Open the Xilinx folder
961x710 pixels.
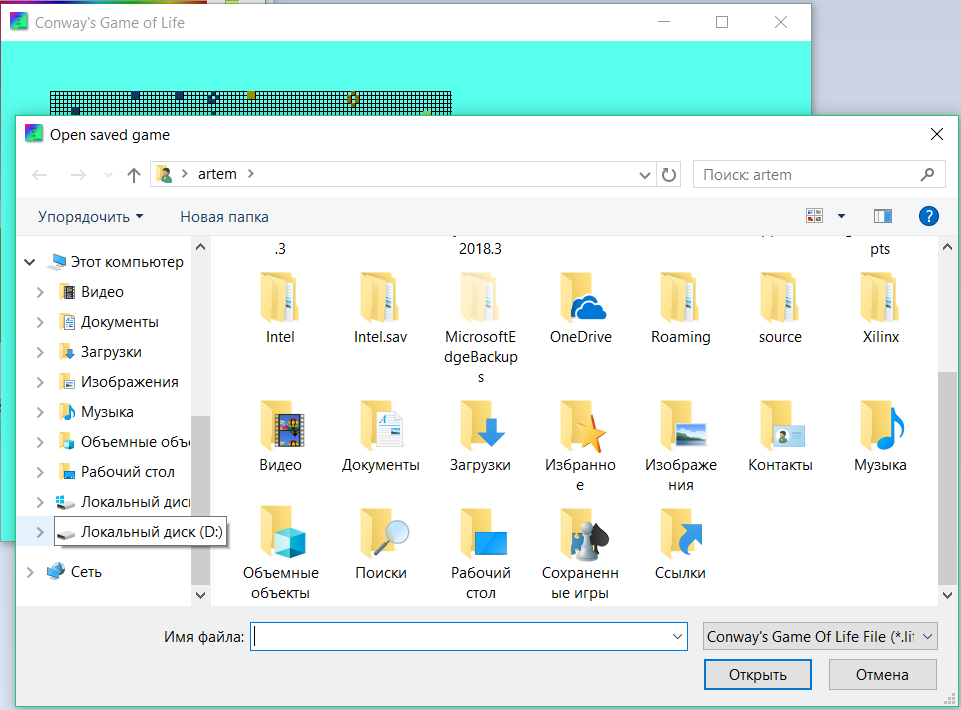(x=880, y=308)
